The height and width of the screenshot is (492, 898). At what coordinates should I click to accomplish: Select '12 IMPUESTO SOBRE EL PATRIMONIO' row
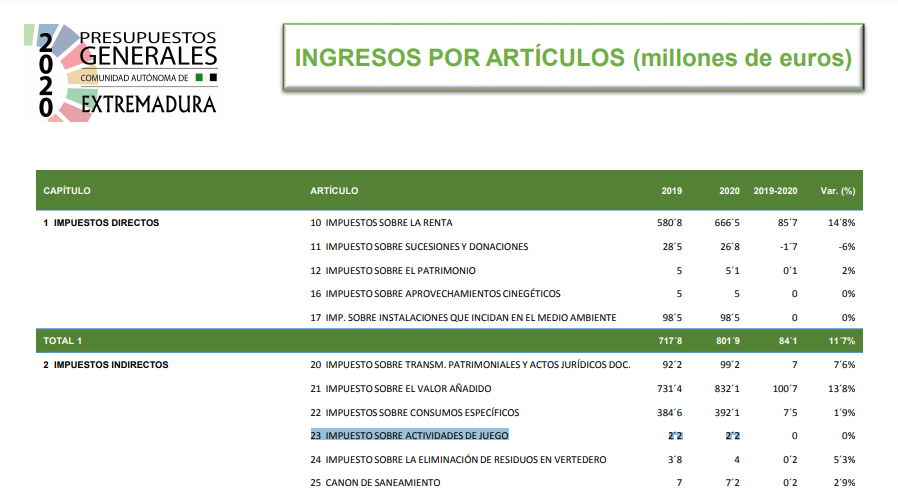tap(393, 271)
